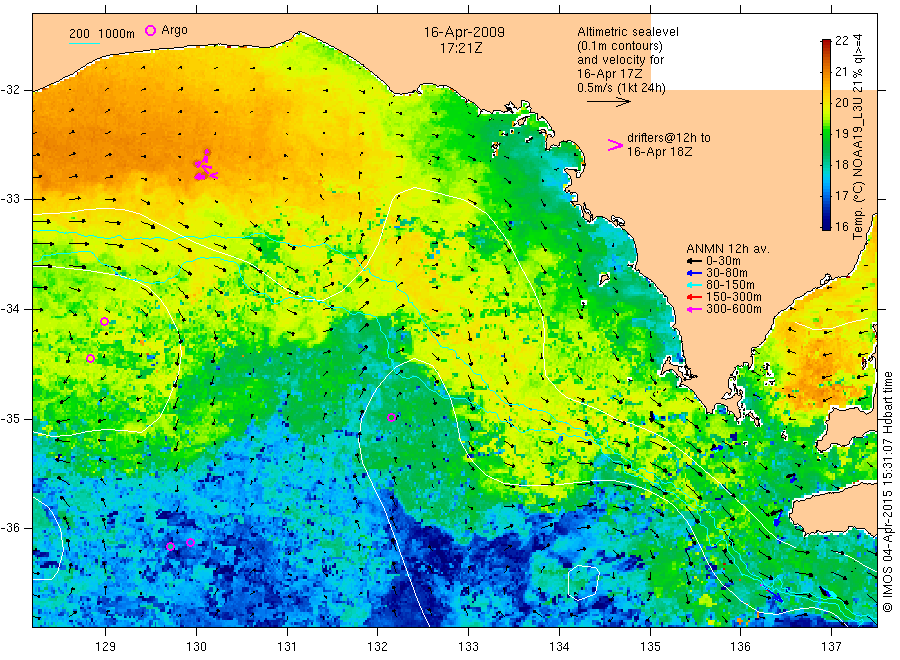Click the magenta 300-600m legend arrow

pos(695,309)
